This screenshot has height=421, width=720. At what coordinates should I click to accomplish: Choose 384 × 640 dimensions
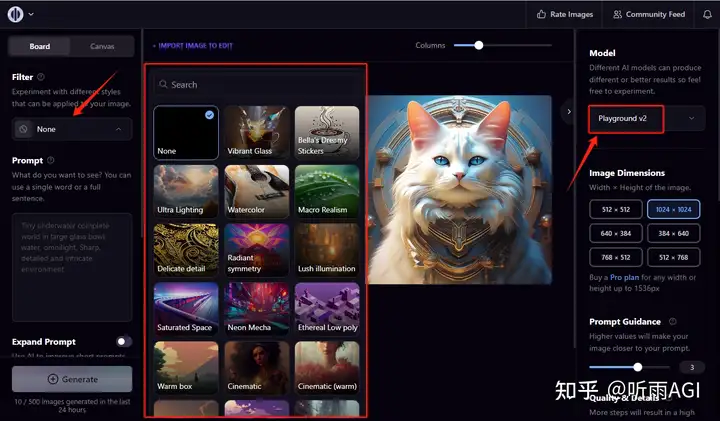(673, 233)
